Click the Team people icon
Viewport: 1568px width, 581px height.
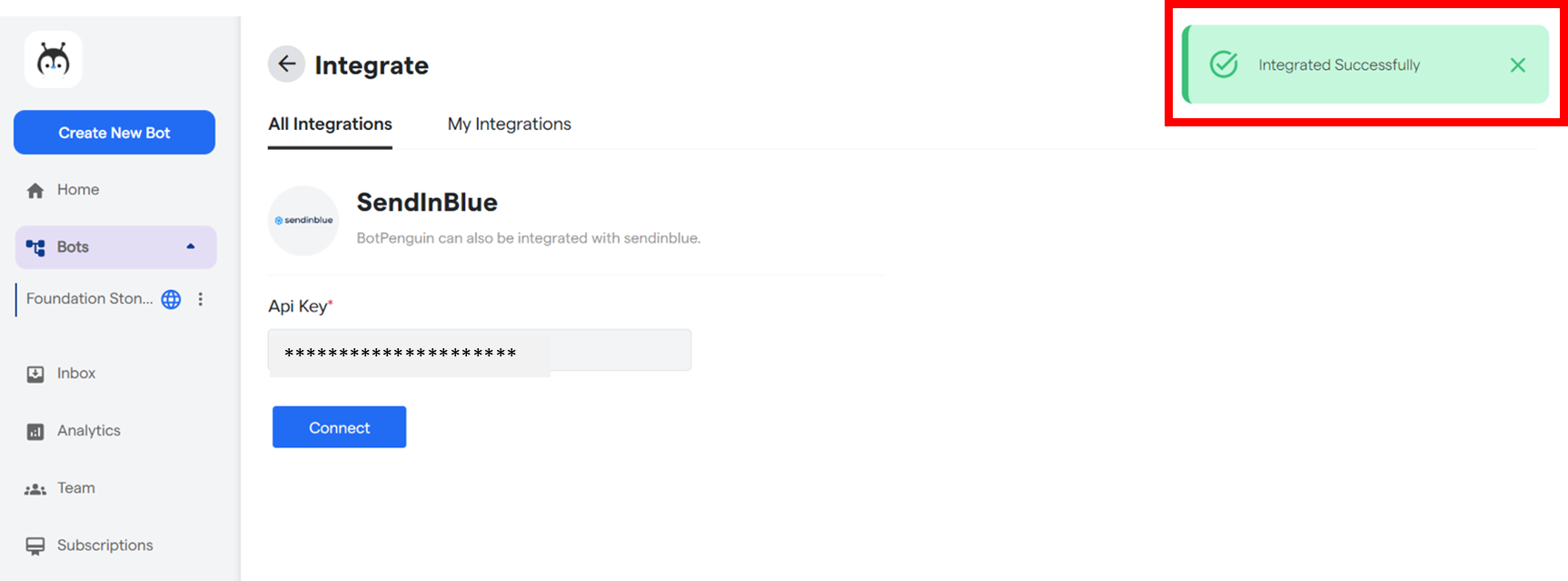(x=35, y=489)
